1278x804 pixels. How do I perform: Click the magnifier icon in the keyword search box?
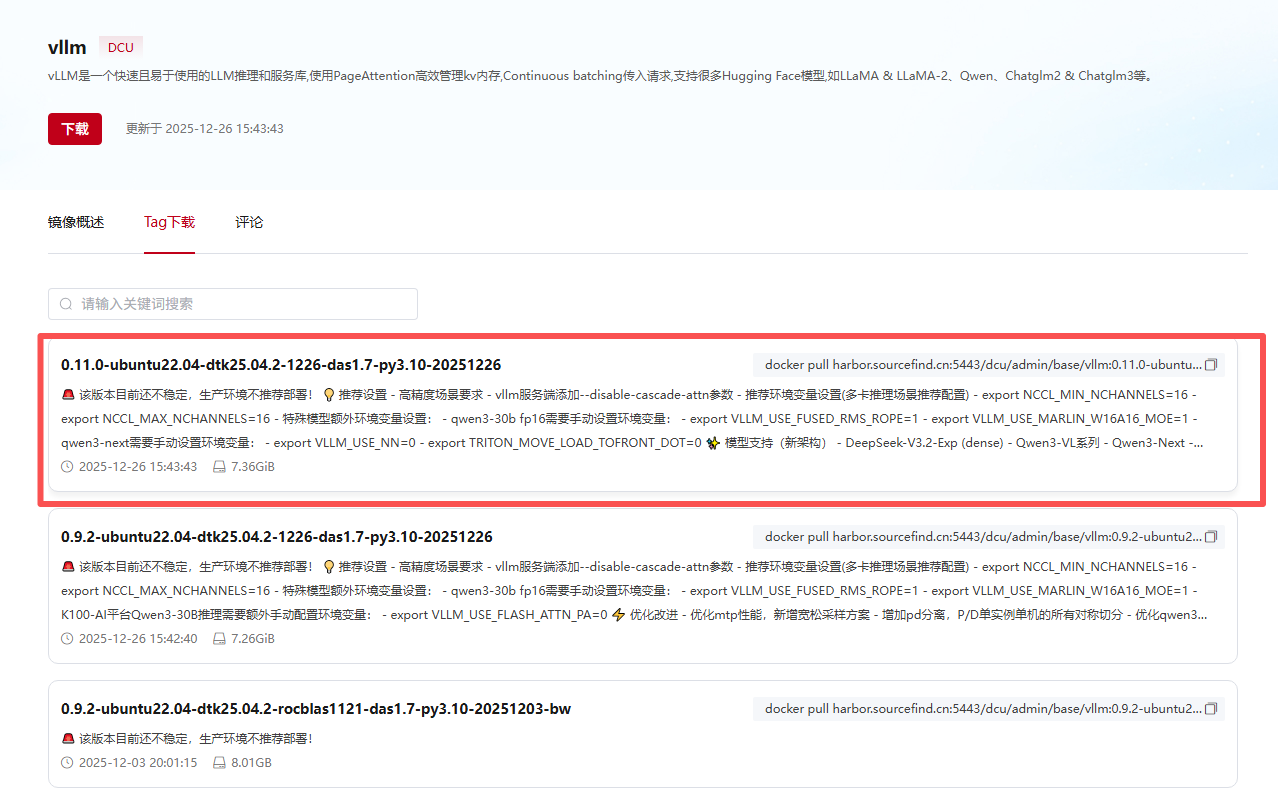click(x=66, y=304)
